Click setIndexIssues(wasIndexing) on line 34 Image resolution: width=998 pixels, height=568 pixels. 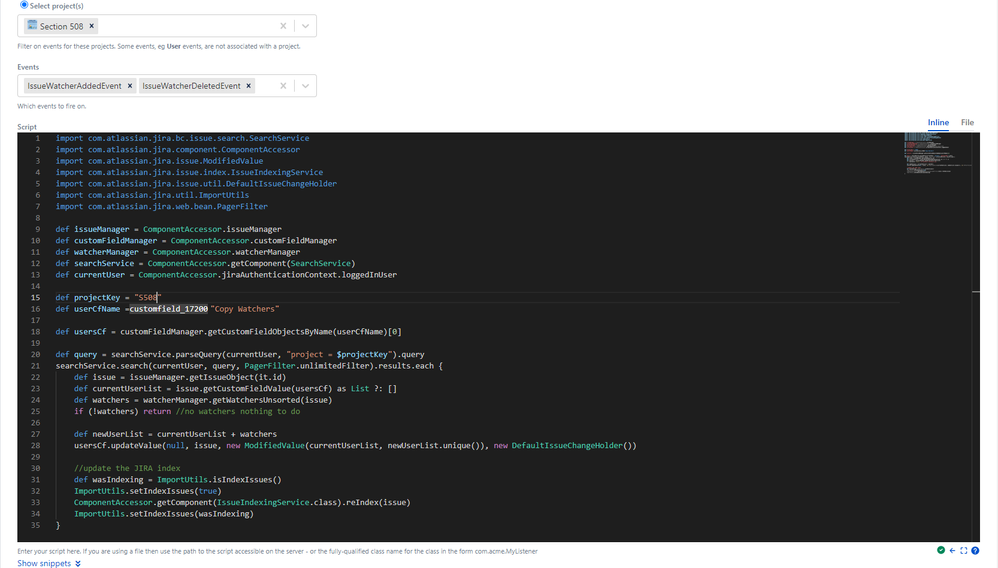(189, 514)
